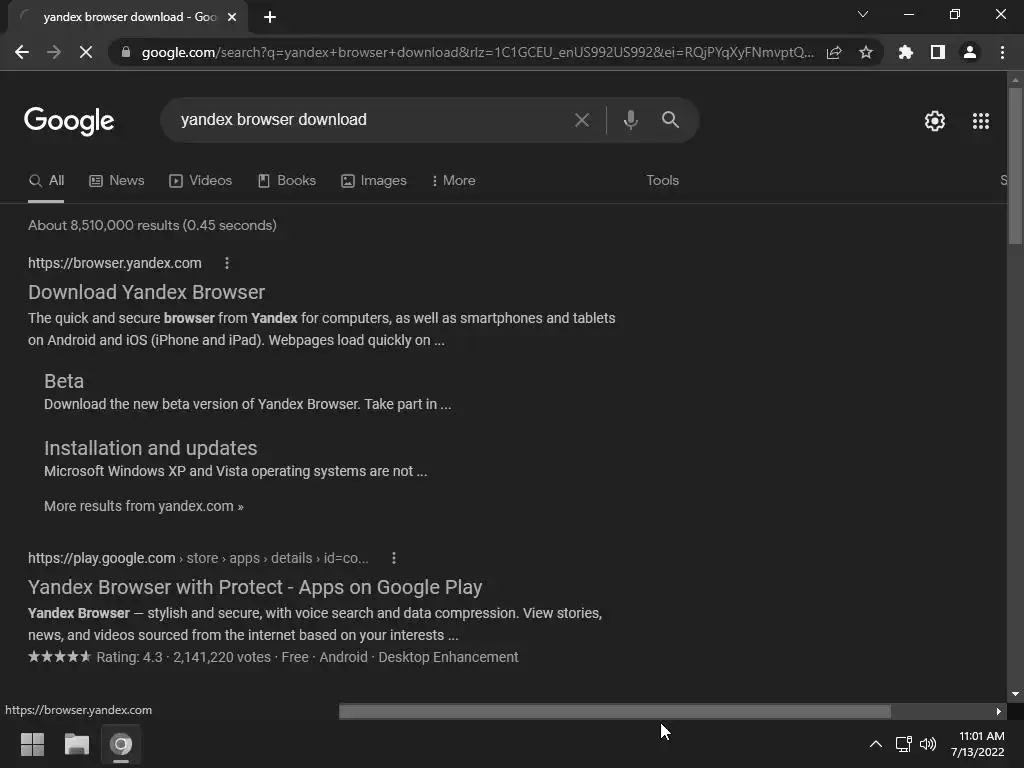Open the volume tray icon
Screen dimensions: 1024x768
927,744
